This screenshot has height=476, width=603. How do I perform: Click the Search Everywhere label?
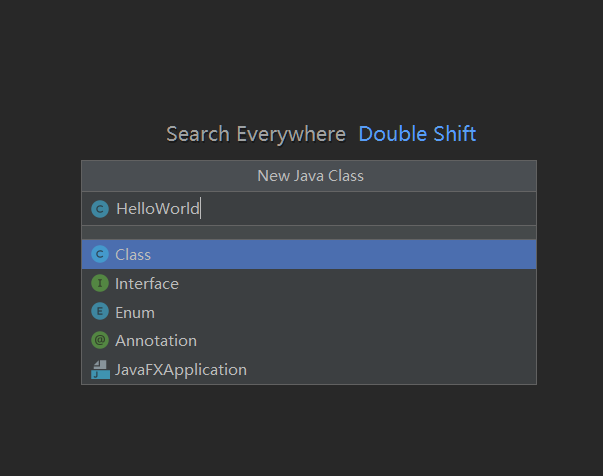tap(256, 134)
